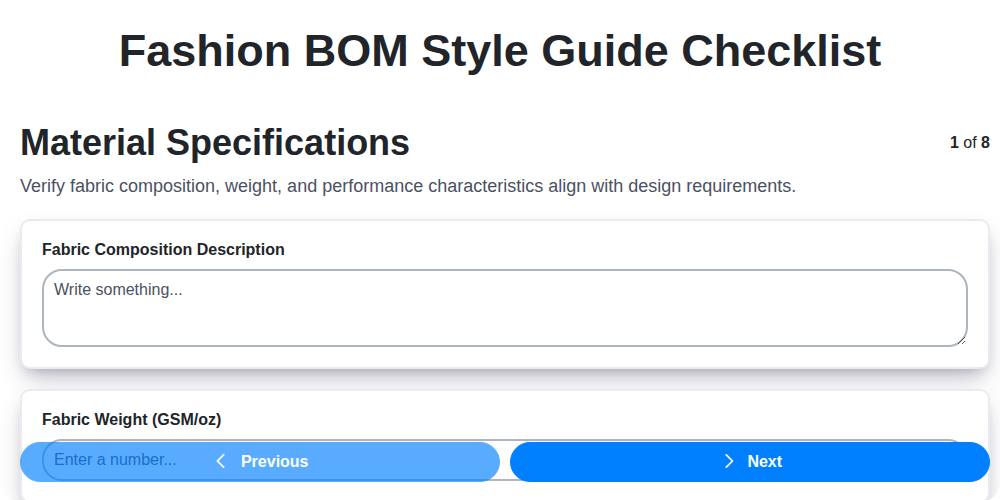Grab the textarea resize handle corner

pos(962,341)
